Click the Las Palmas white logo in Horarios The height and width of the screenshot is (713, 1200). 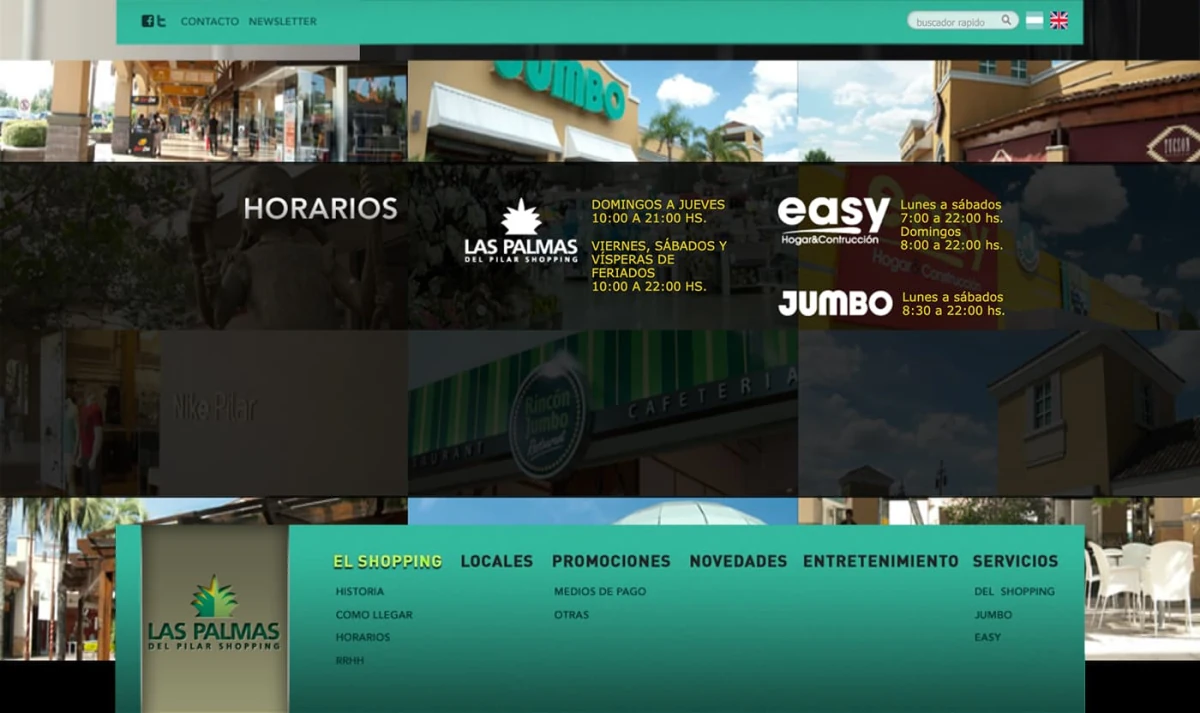pos(521,231)
